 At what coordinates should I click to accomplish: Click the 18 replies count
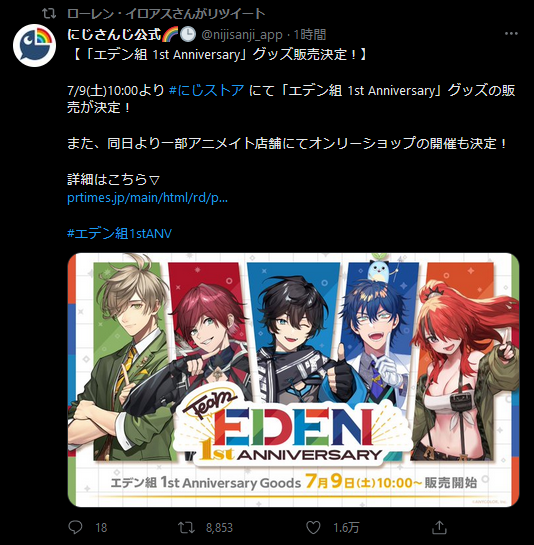[x=101, y=528]
